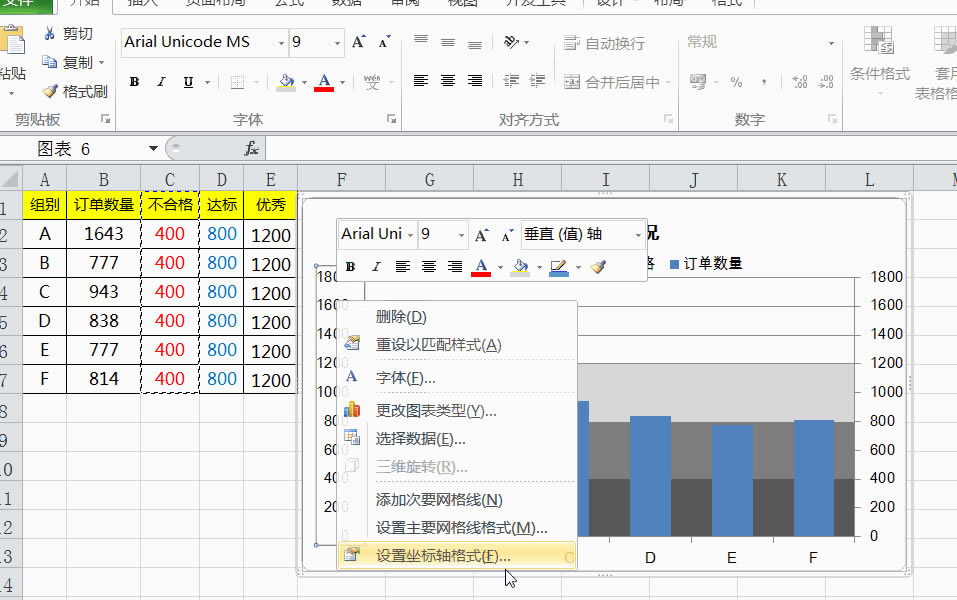The width and height of the screenshot is (957, 600).
Task: Click the Cut (剪切) scissors icon
Action: pos(49,34)
